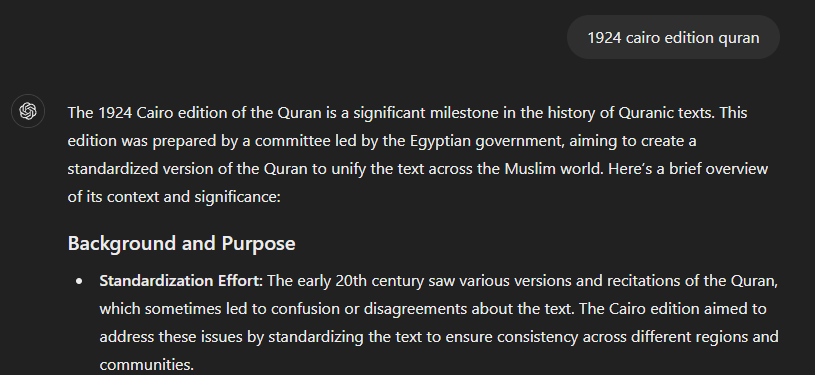The width and height of the screenshot is (815, 375).
Task: Click the "1924 cairo edition quran" message bubble
Action: 673,37
